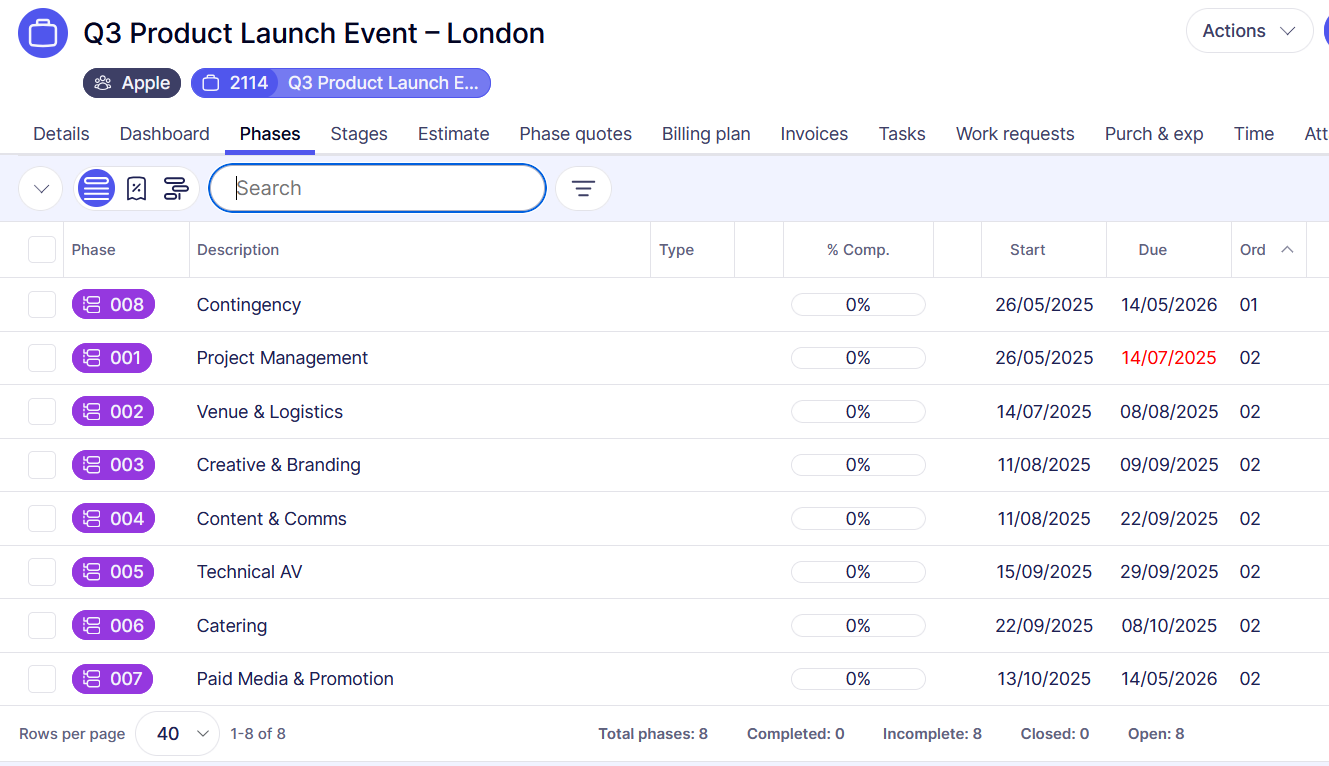The width and height of the screenshot is (1329, 766).
Task: Click the Technical AV progress bar
Action: click(x=858, y=572)
